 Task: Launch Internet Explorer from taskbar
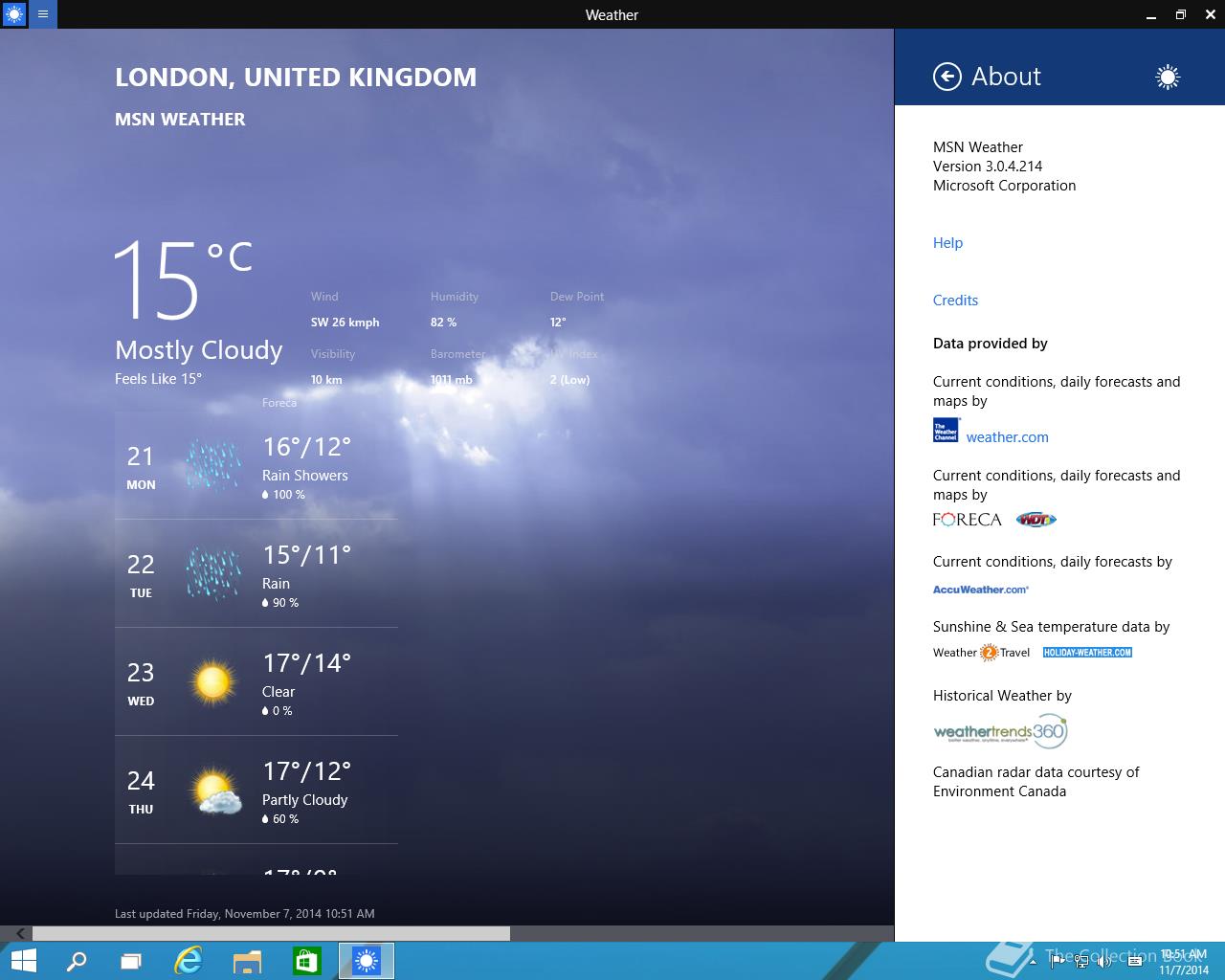(x=189, y=961)
